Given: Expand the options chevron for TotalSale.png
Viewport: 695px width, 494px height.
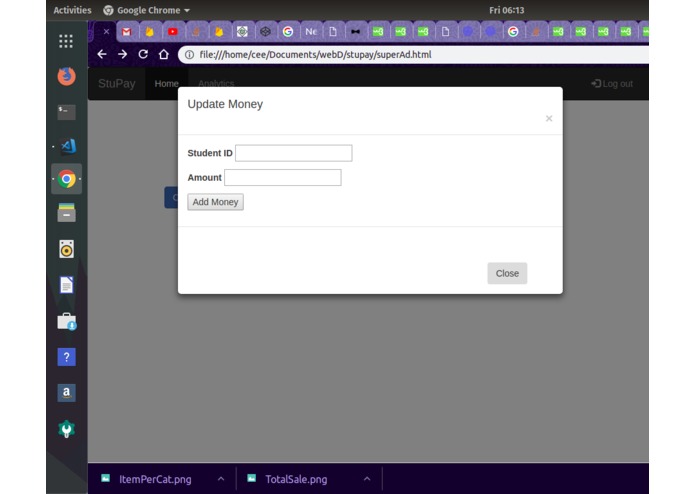Looking at the screenshot, I should coord(367,479).
